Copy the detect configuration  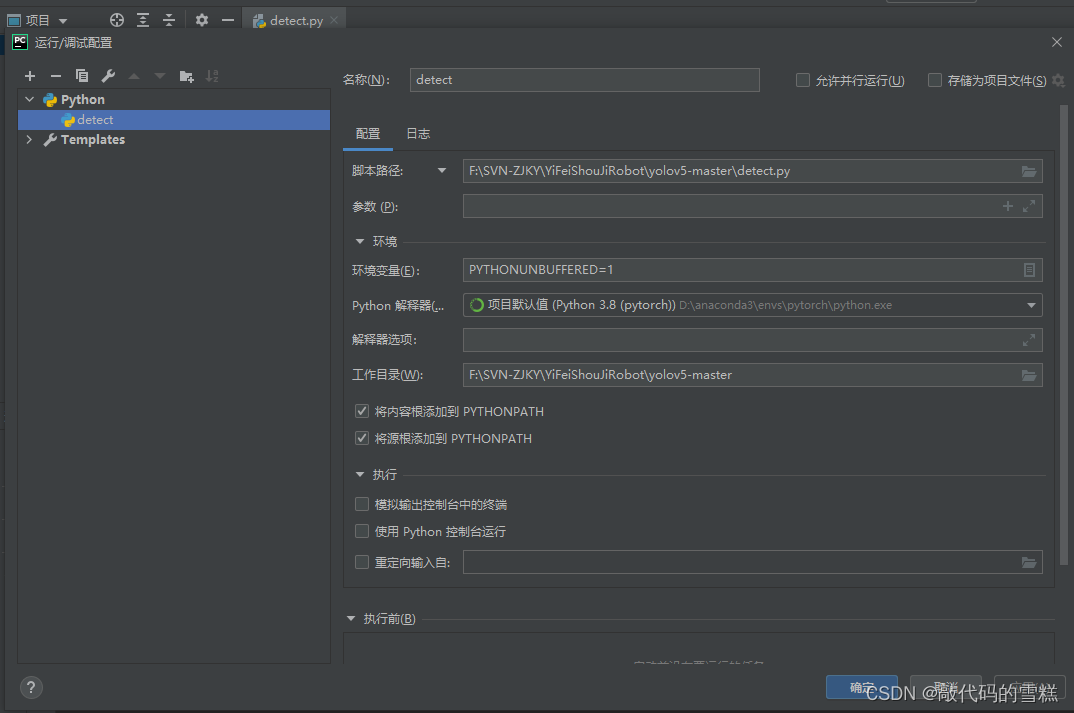[82, 75]
